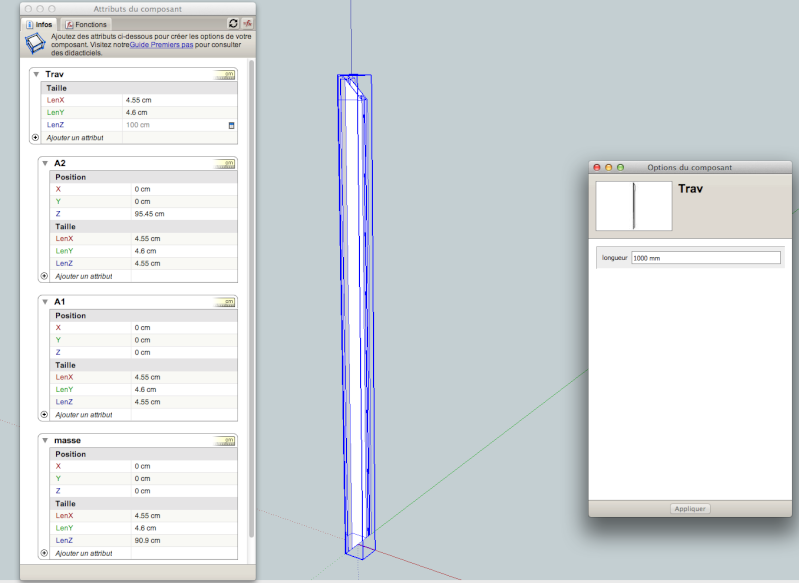This screenshot has width=799, height=583.
Task: Click the masse ruler units icon
Action: coord(225,441)
